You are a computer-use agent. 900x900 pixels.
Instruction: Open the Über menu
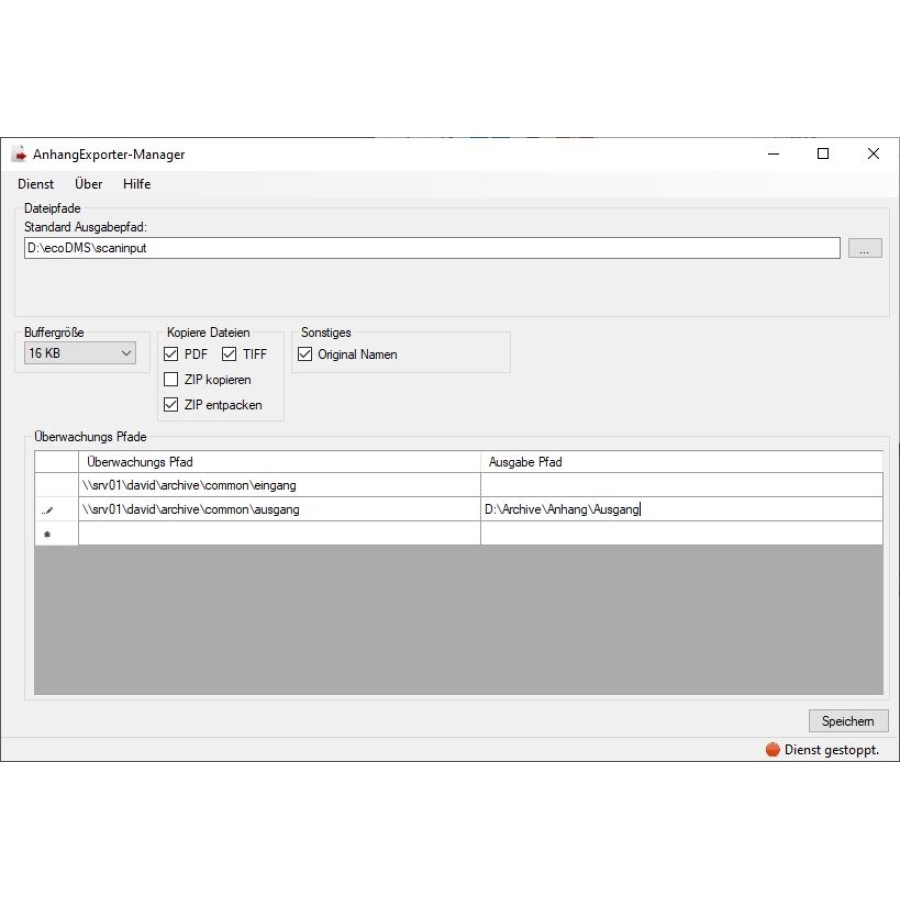[88, 184]
